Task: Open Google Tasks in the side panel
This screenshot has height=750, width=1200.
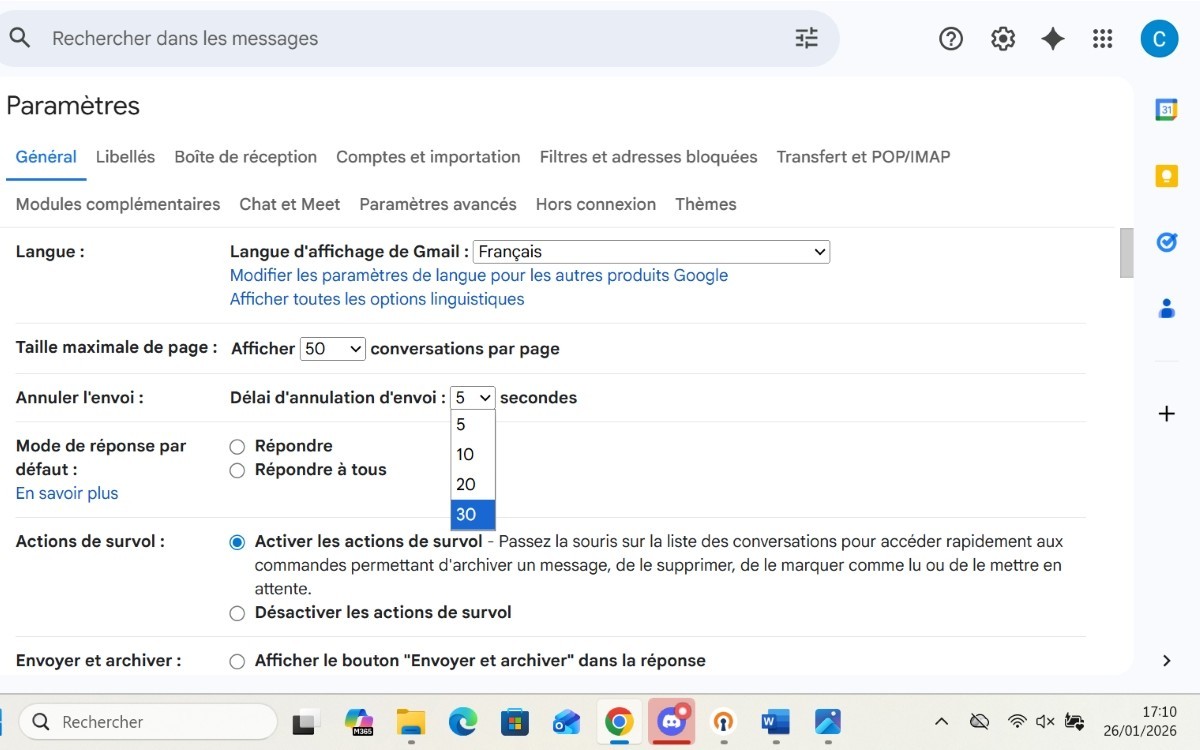Action: tap(1165, 241)
